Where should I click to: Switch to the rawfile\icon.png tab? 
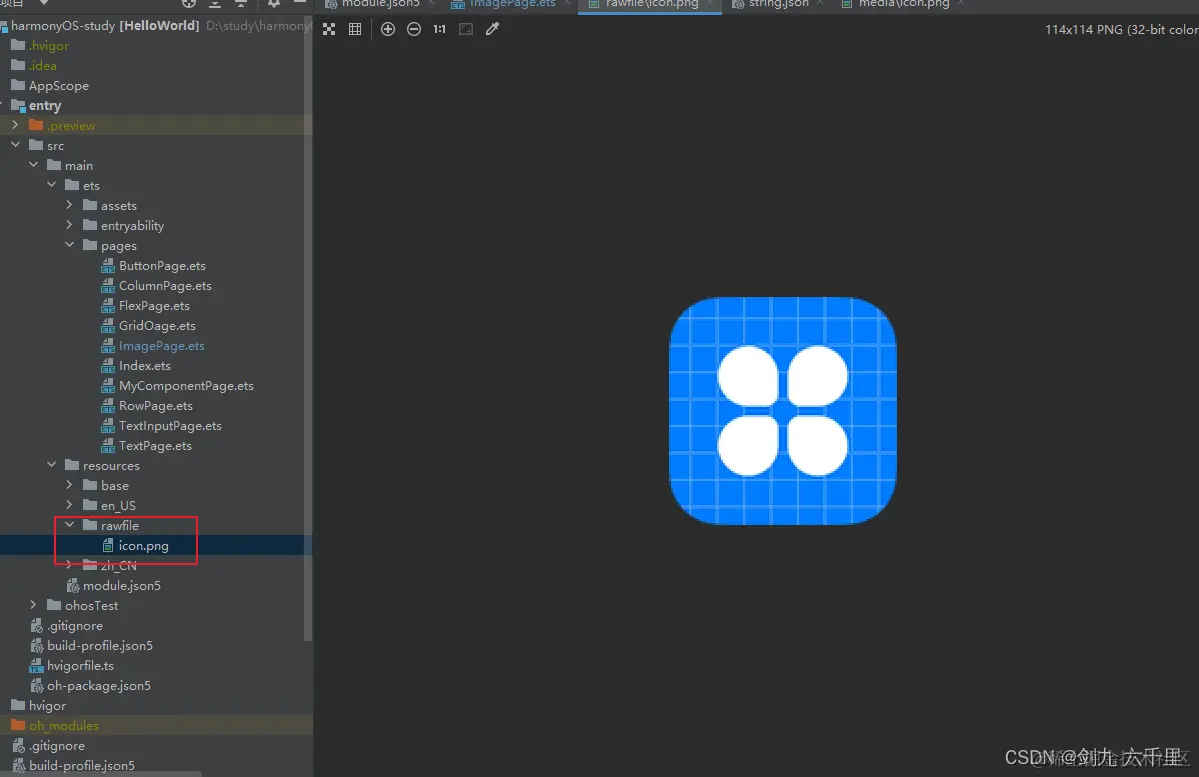point(650,5)
